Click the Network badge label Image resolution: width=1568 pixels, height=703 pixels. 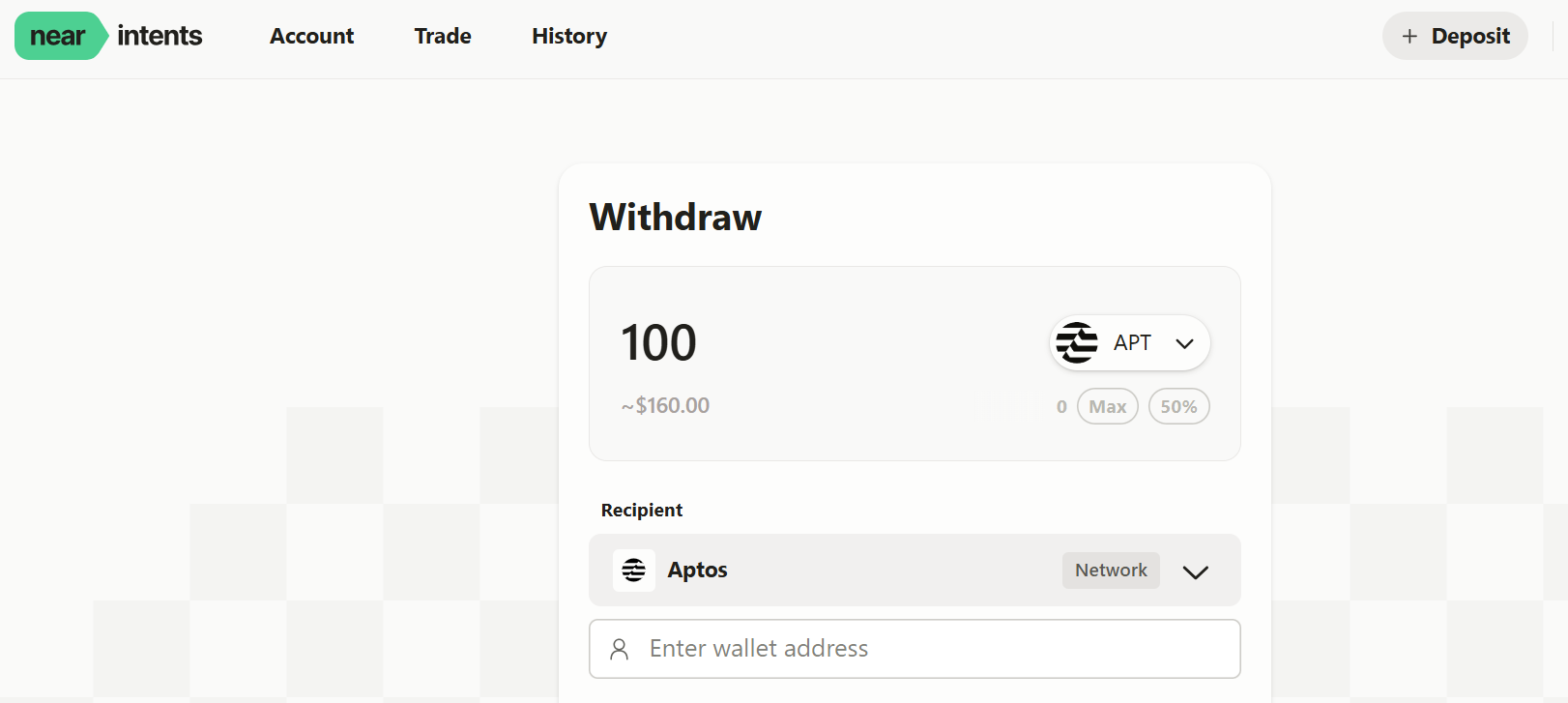click(1111, 571)
